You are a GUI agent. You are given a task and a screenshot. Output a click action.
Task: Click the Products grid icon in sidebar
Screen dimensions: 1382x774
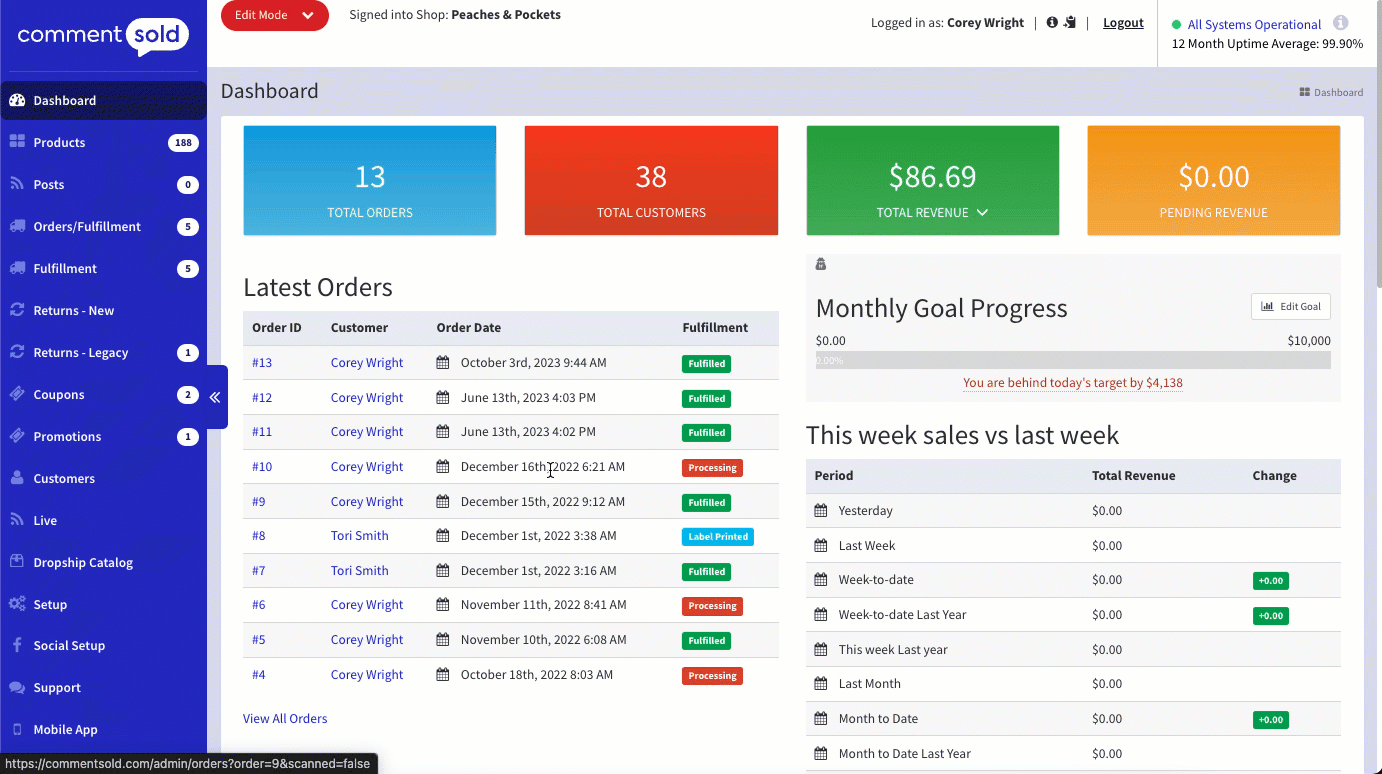pyautogui.click(x=17, y=142)
